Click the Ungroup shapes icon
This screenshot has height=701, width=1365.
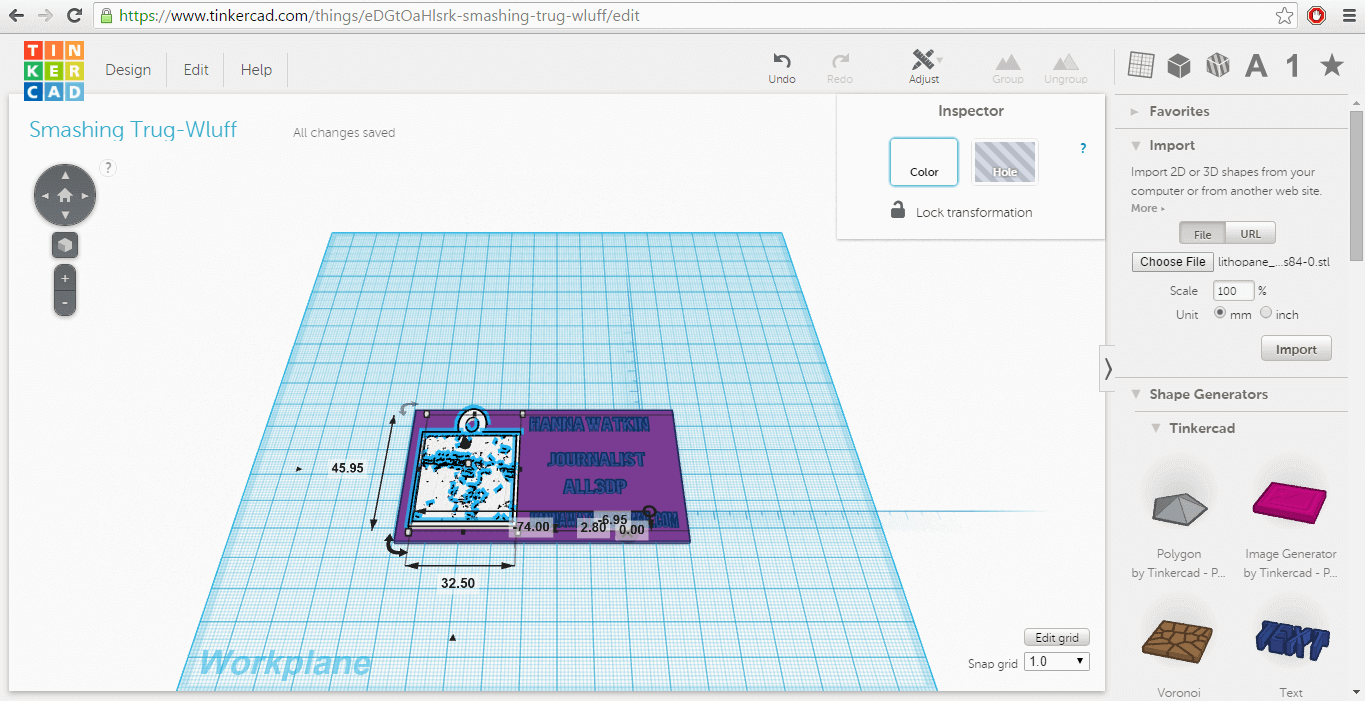click(1065, 68)
